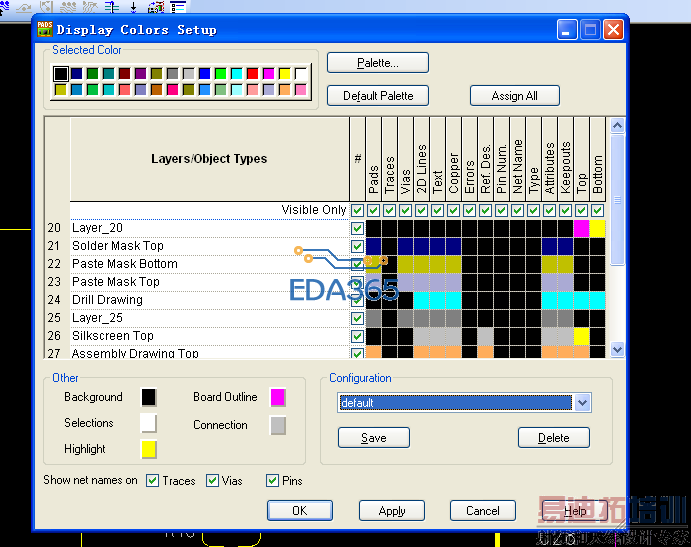Click the Palette... button

(x=378, y=63)
